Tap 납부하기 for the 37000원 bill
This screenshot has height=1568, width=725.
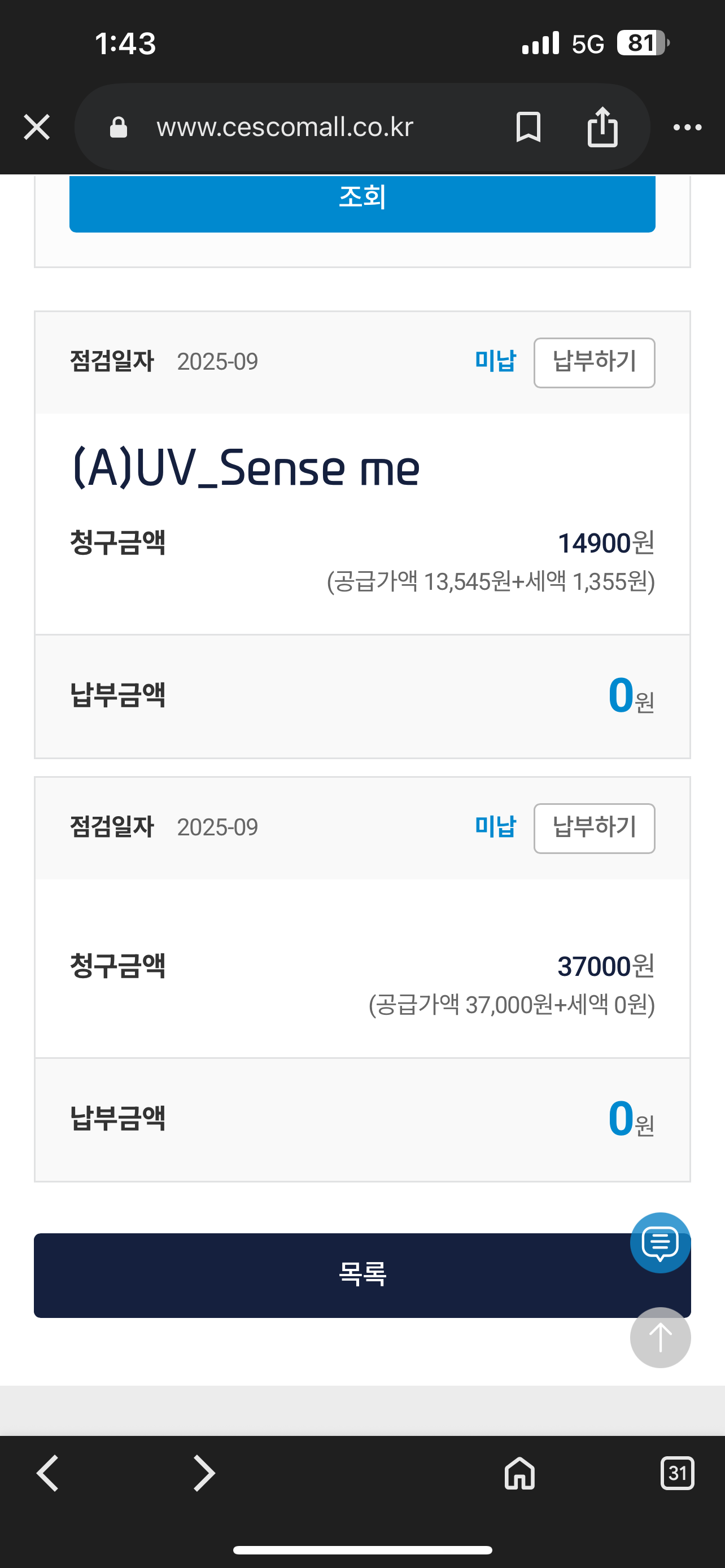[x=594, y=828]
